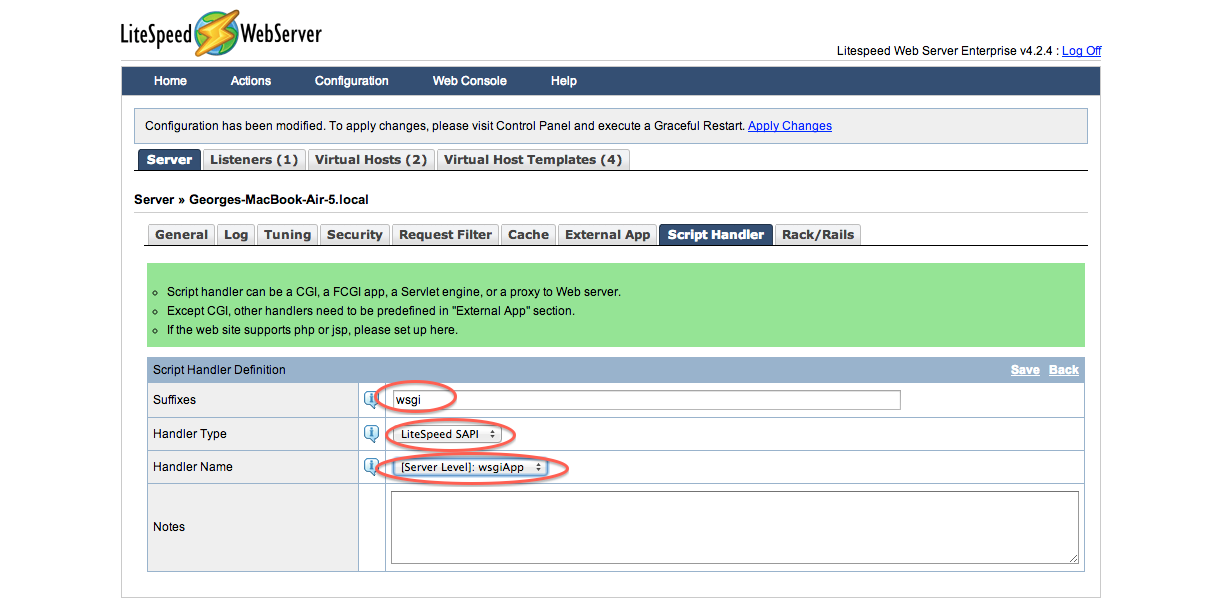Click the Suffixes row label

[175, 400]
